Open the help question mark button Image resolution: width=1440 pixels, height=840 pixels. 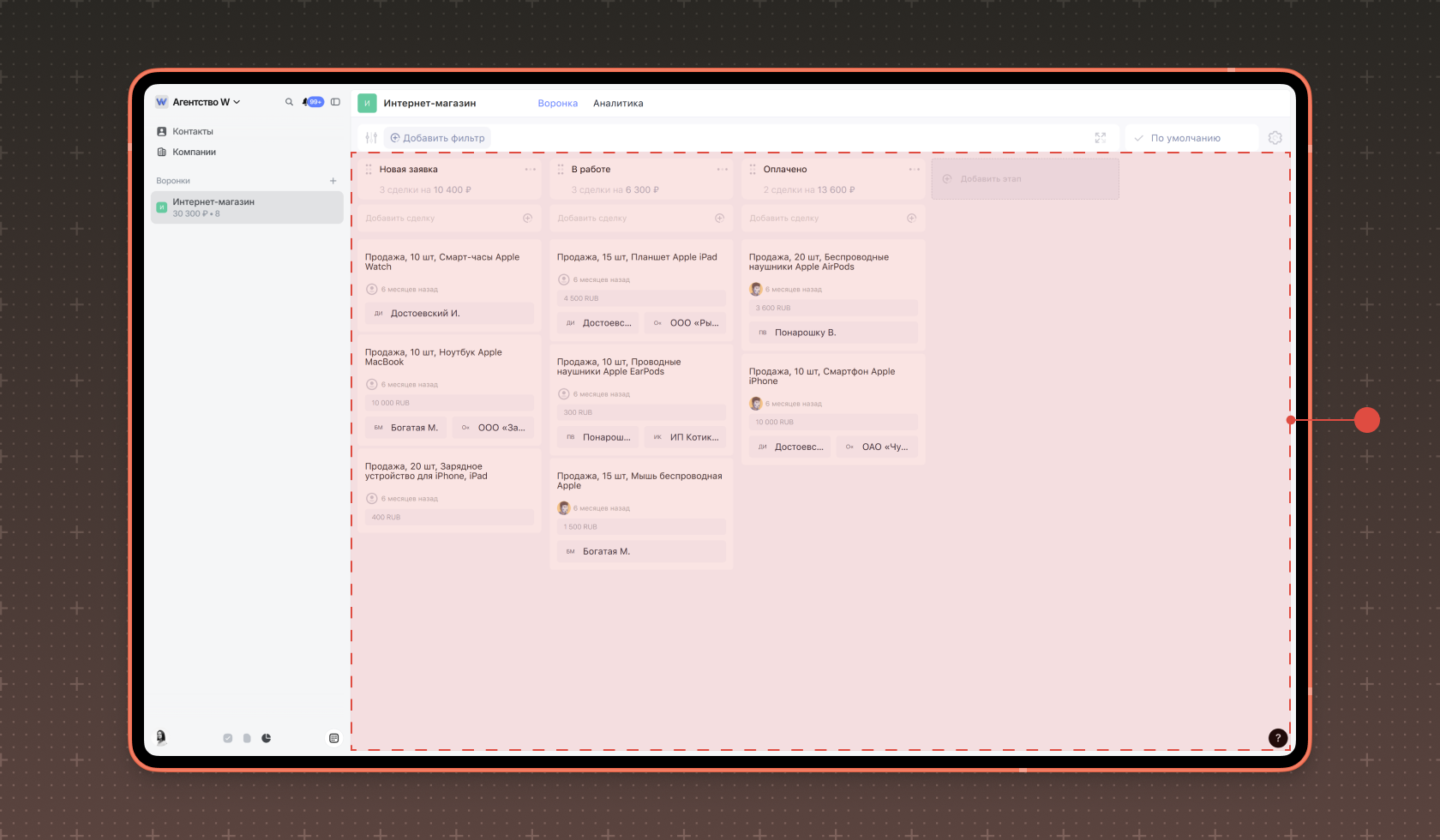tap(1278, 738)
